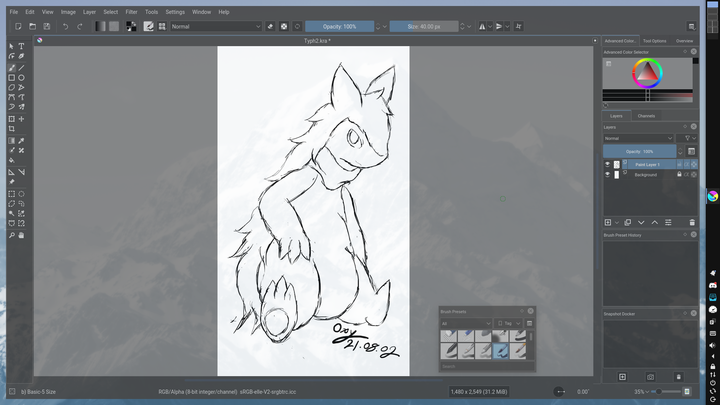Expand the add-layer dropdown arrow

pos(617,223)
